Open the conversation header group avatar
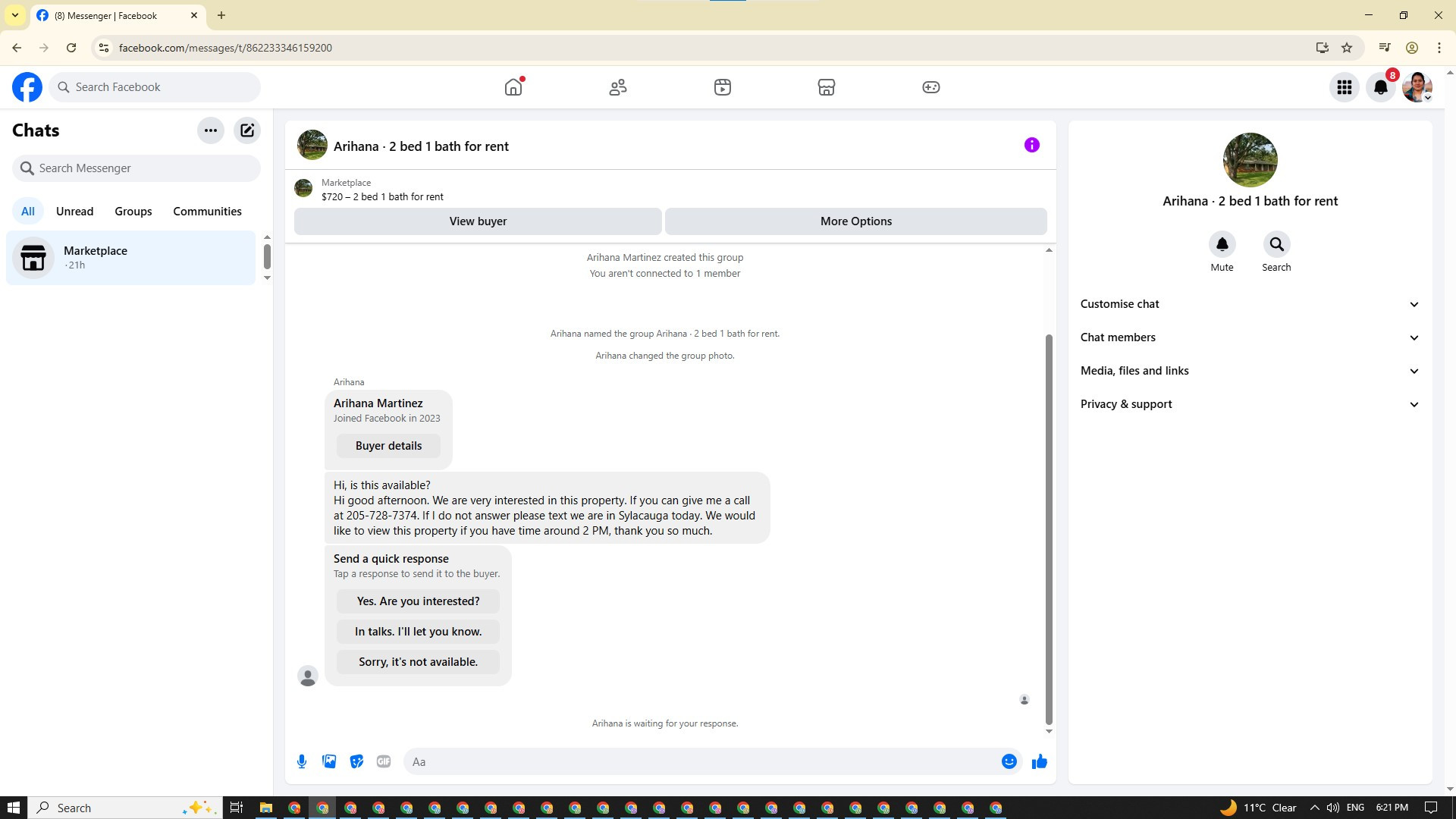The width and height of the screenshot is (1456, 819). [312, 145]
